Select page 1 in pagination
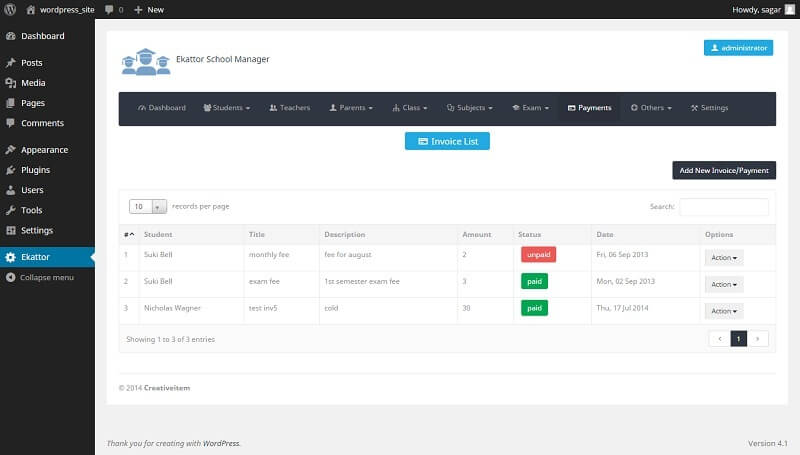 pos(738,339)
